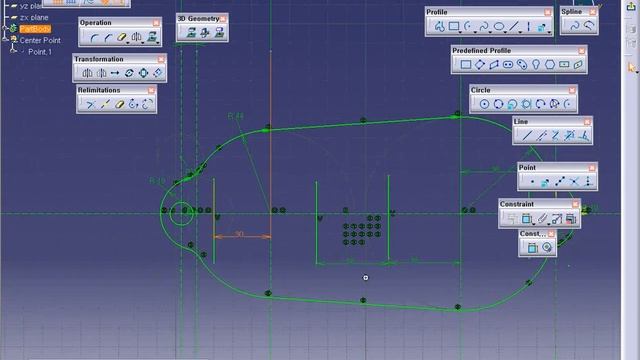Select Point by Clicking in Point toolbar

(x=532, y=182)
